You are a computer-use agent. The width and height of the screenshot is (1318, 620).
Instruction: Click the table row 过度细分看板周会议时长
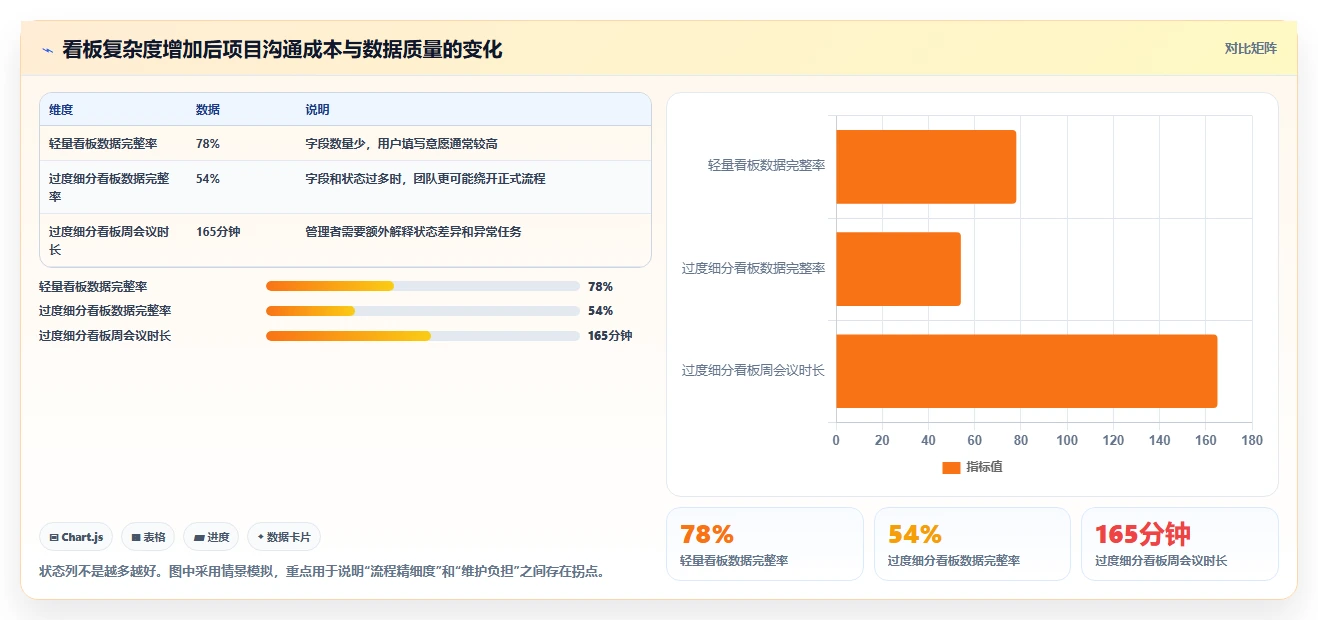345,240
